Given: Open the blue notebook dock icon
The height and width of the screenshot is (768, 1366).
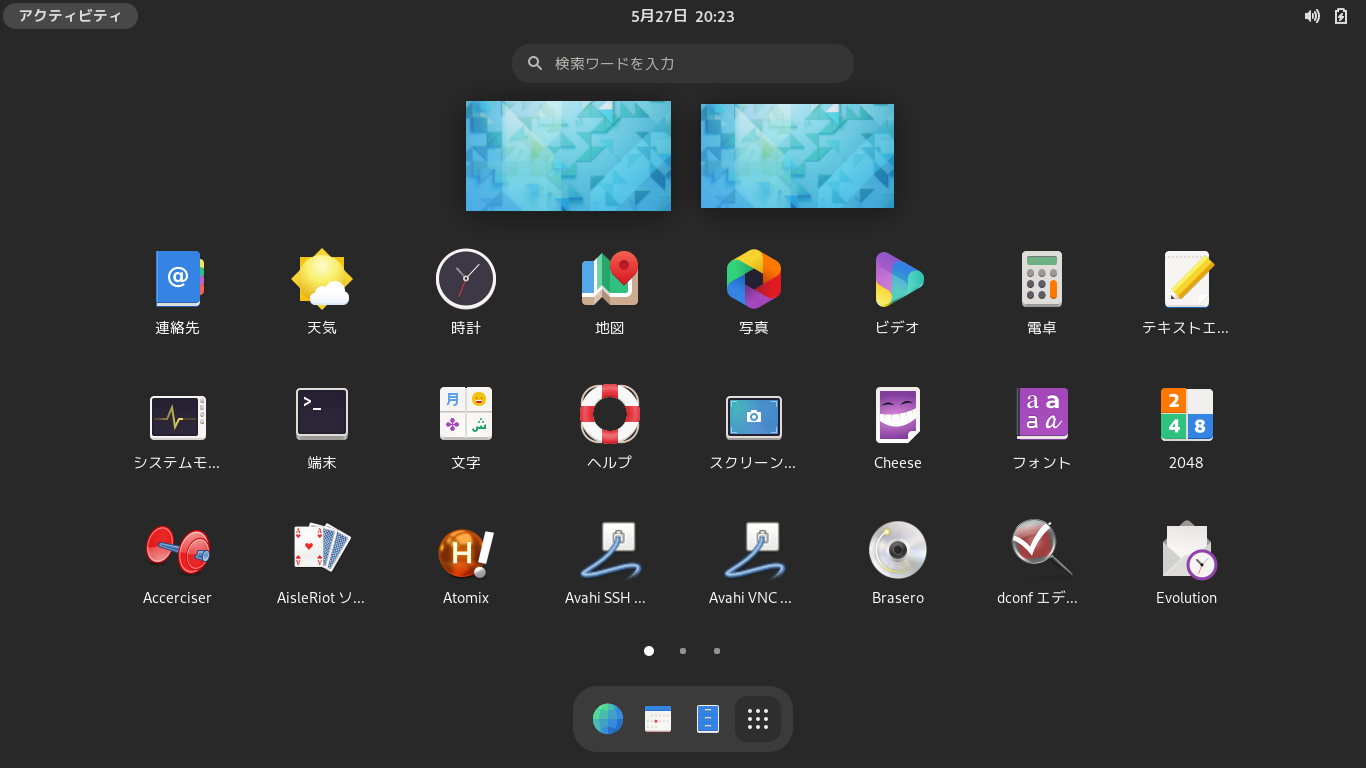Looking at the screenshot, I should click(708, 719).
